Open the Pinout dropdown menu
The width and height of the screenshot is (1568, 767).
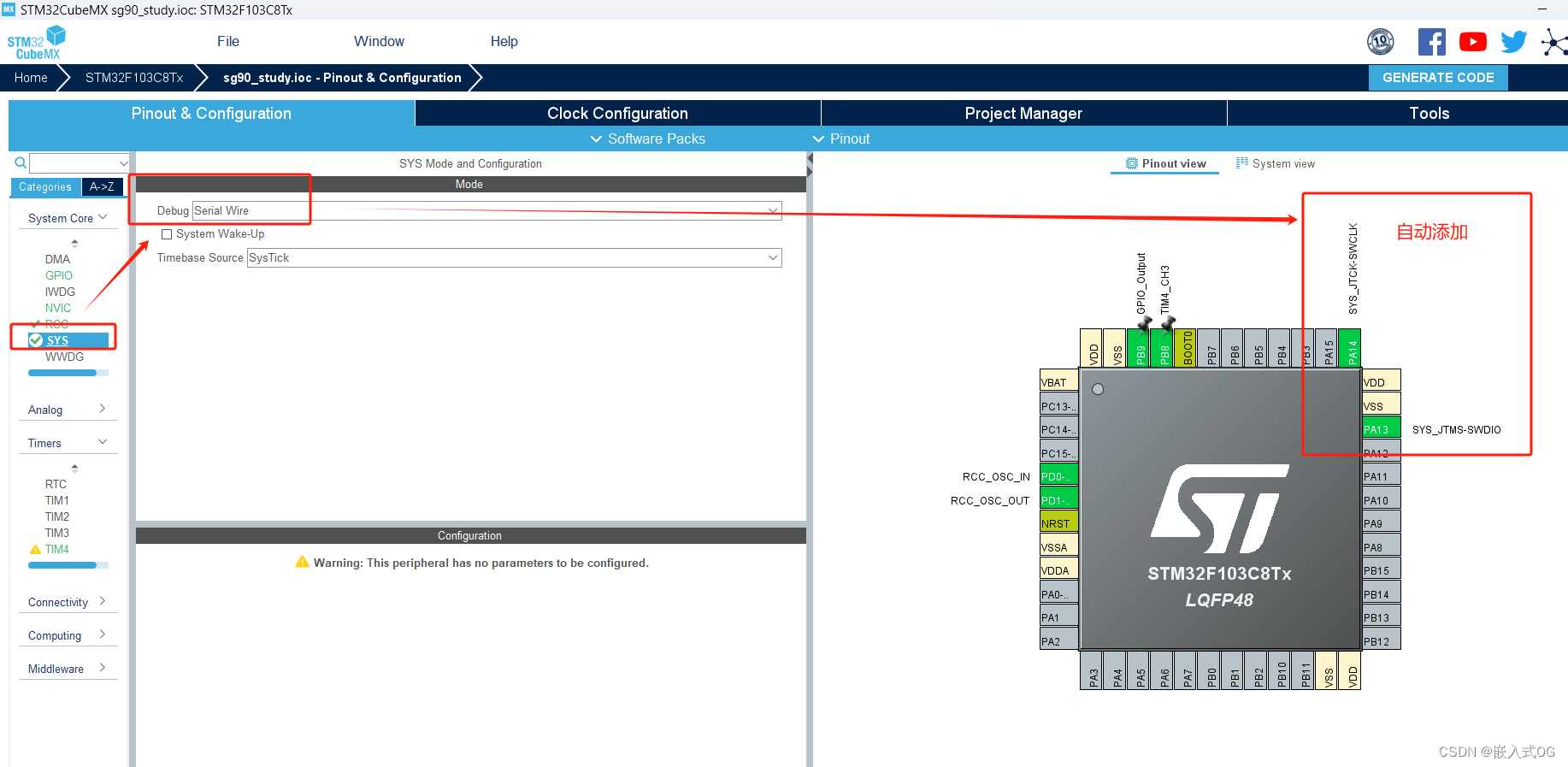[x=840, y=139]
